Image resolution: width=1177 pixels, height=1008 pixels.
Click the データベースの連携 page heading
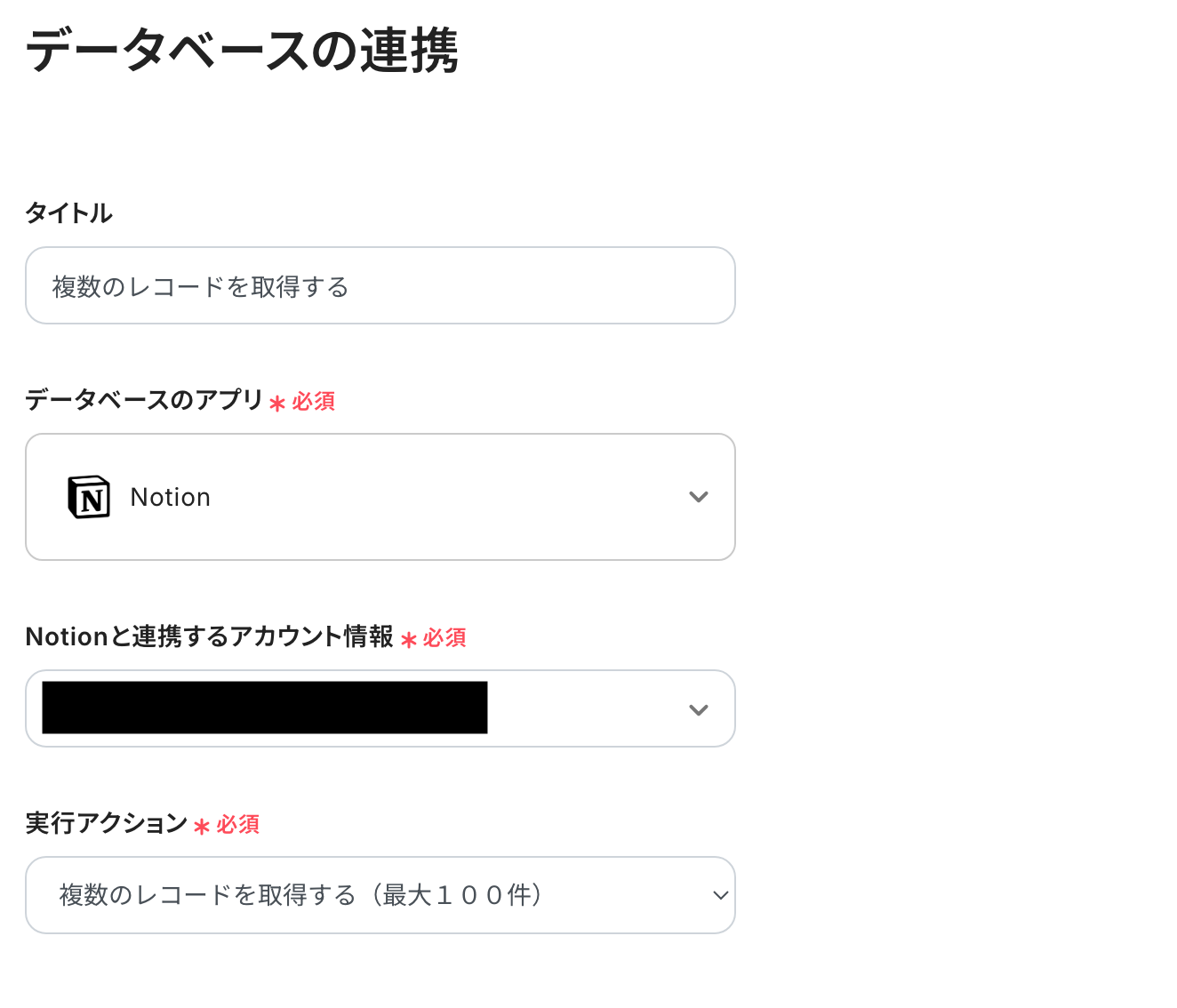[242, 51]
